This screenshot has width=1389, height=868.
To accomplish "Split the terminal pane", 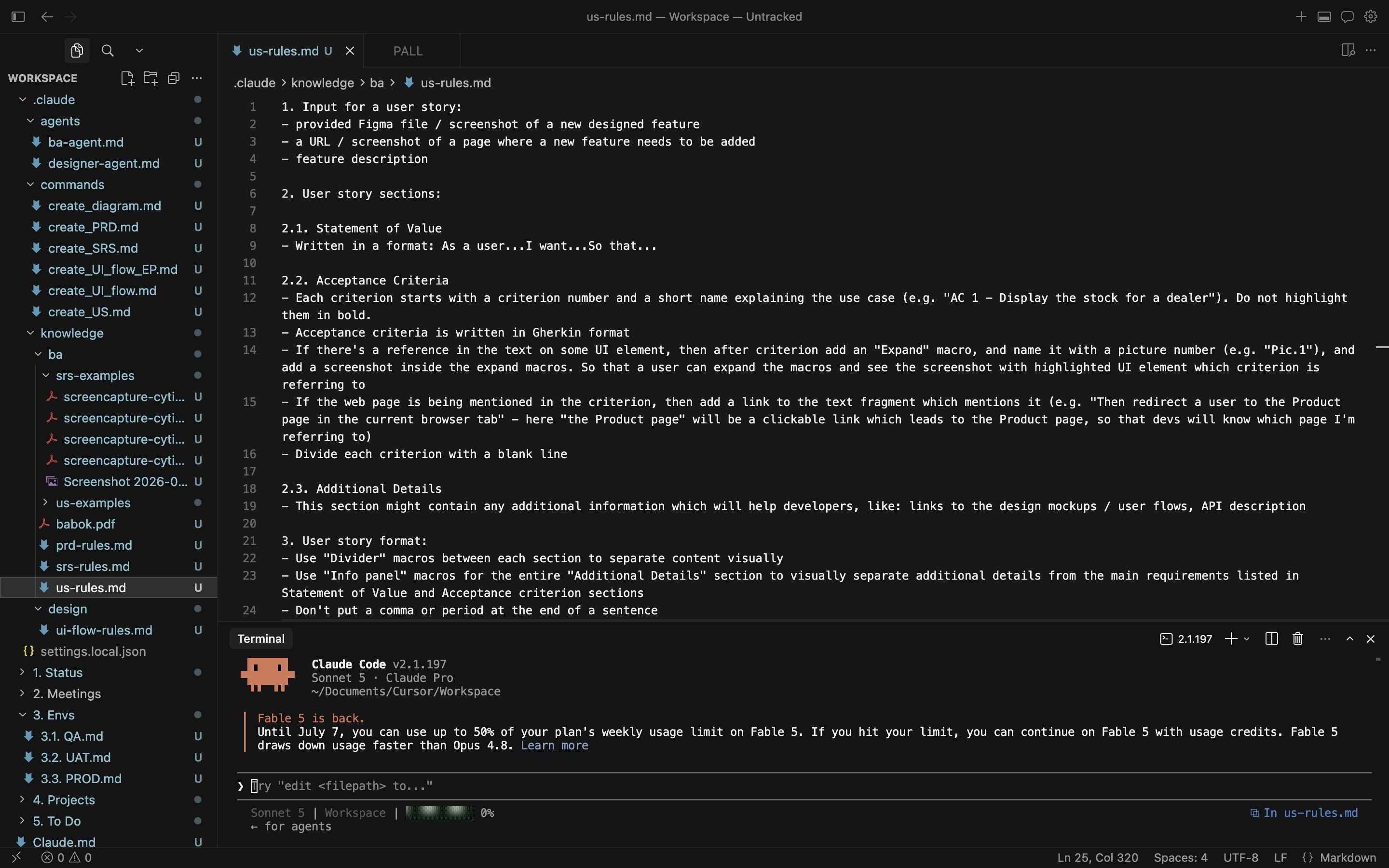I will [x=1271, y=639].
